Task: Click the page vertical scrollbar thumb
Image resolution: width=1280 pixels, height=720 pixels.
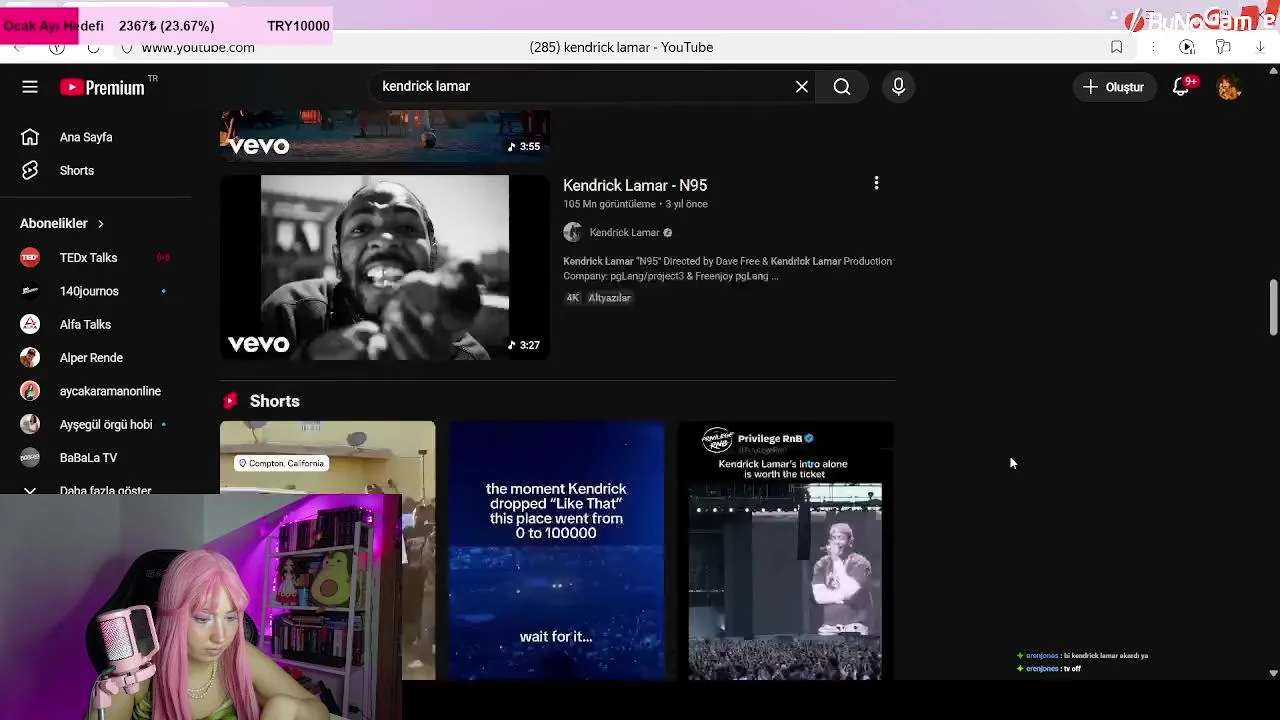Action: [x=1273, y=309]
